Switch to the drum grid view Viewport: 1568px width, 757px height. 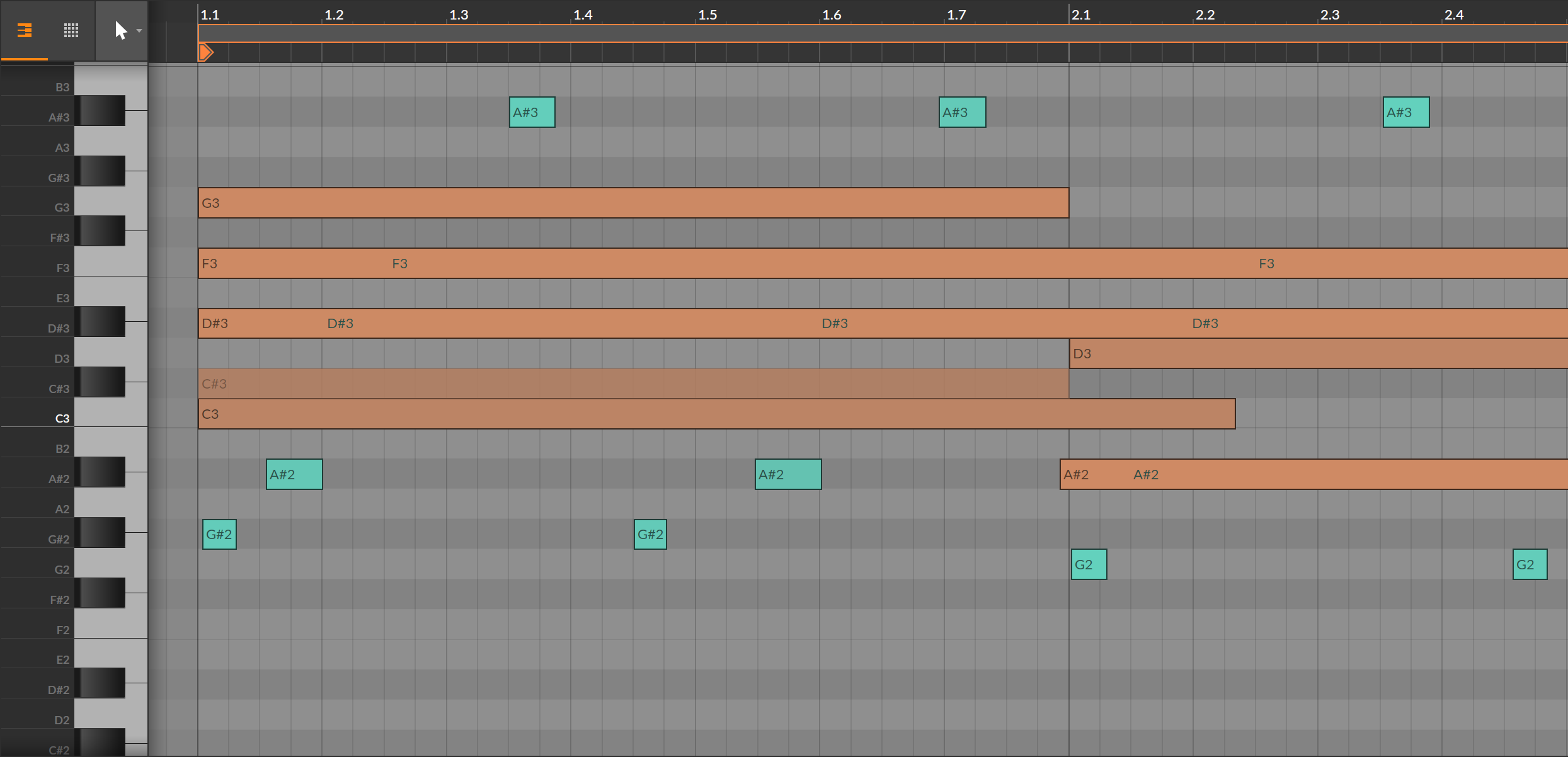pyautogui.click(x=71, y=30)
